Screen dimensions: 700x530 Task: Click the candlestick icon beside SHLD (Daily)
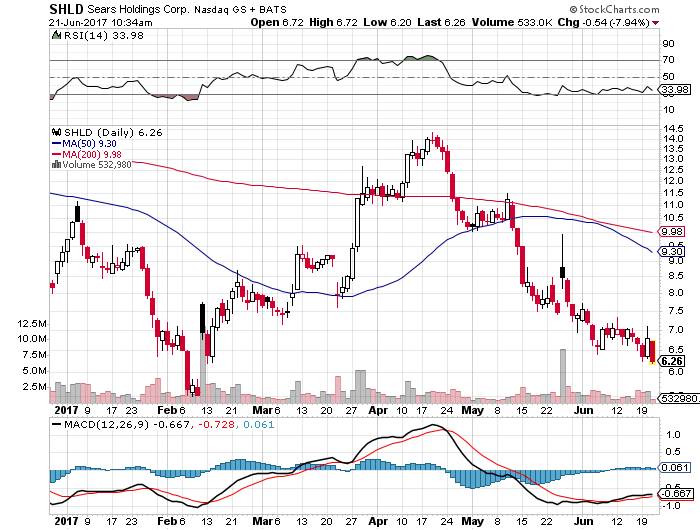56,132
